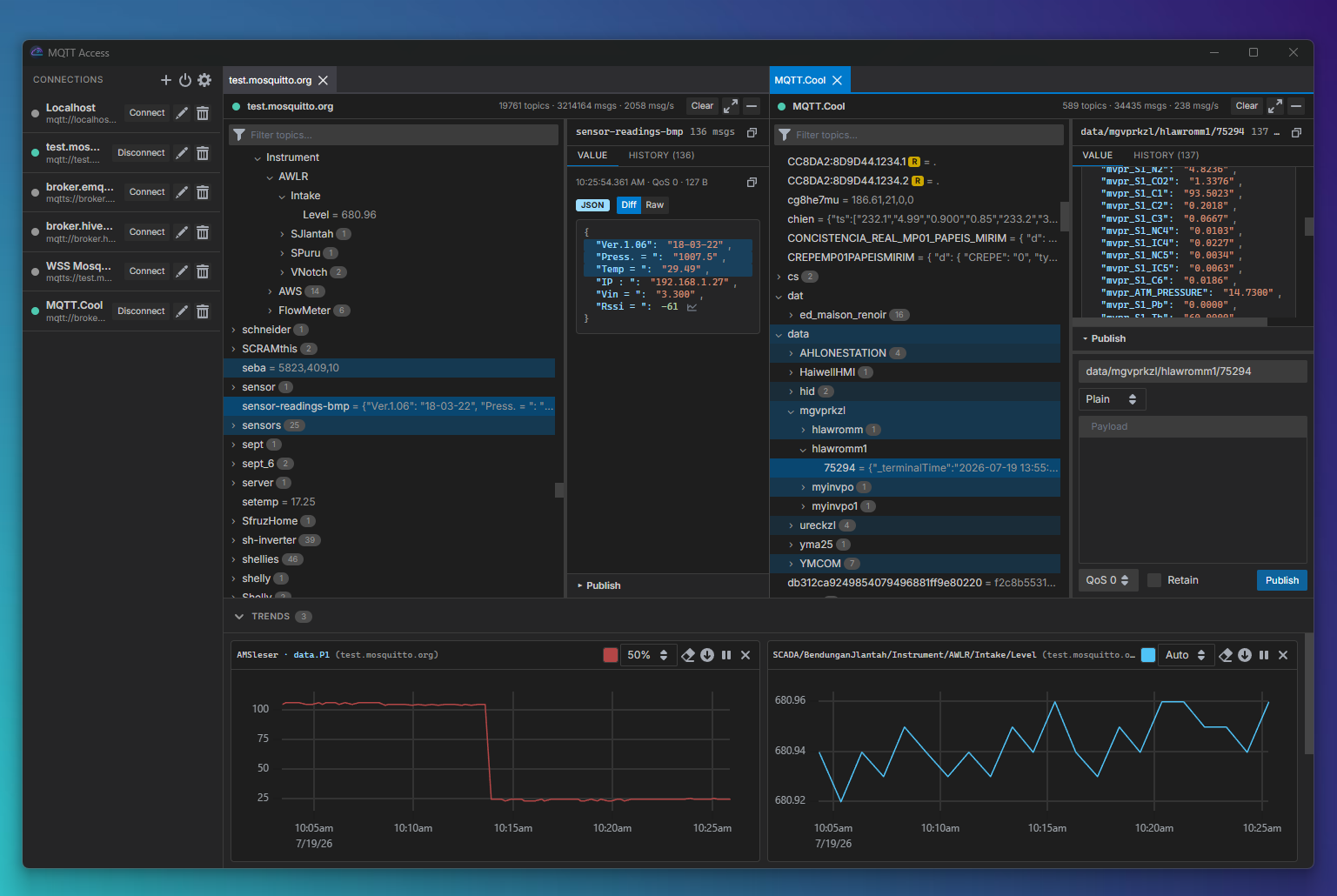Image resolution: width=1337 pixels, height=896 pixels.
Task: Clear the AMSleser trend chart with eraser
Action: click(x=688, y=655)
